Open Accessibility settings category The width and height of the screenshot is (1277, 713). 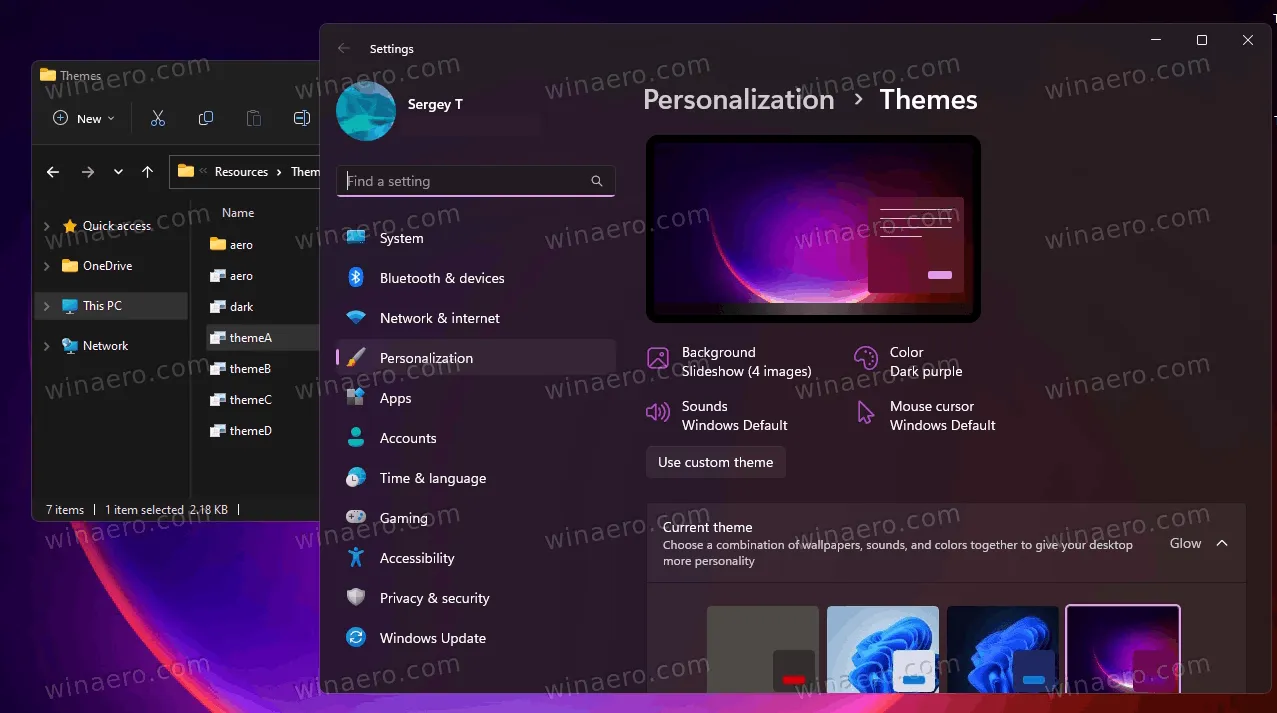click(476, 558)
